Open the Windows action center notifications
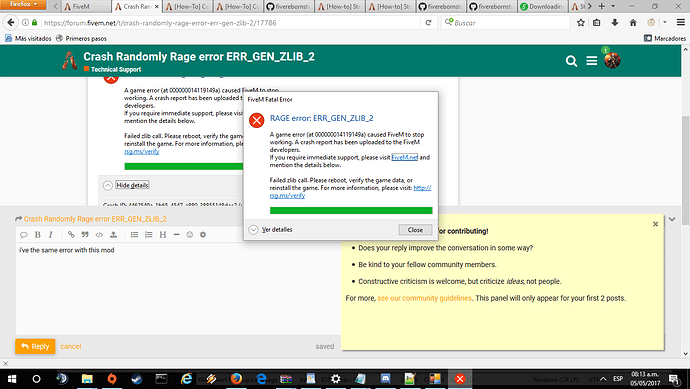This screenshot has height=389, width=690. pos(675,378)
